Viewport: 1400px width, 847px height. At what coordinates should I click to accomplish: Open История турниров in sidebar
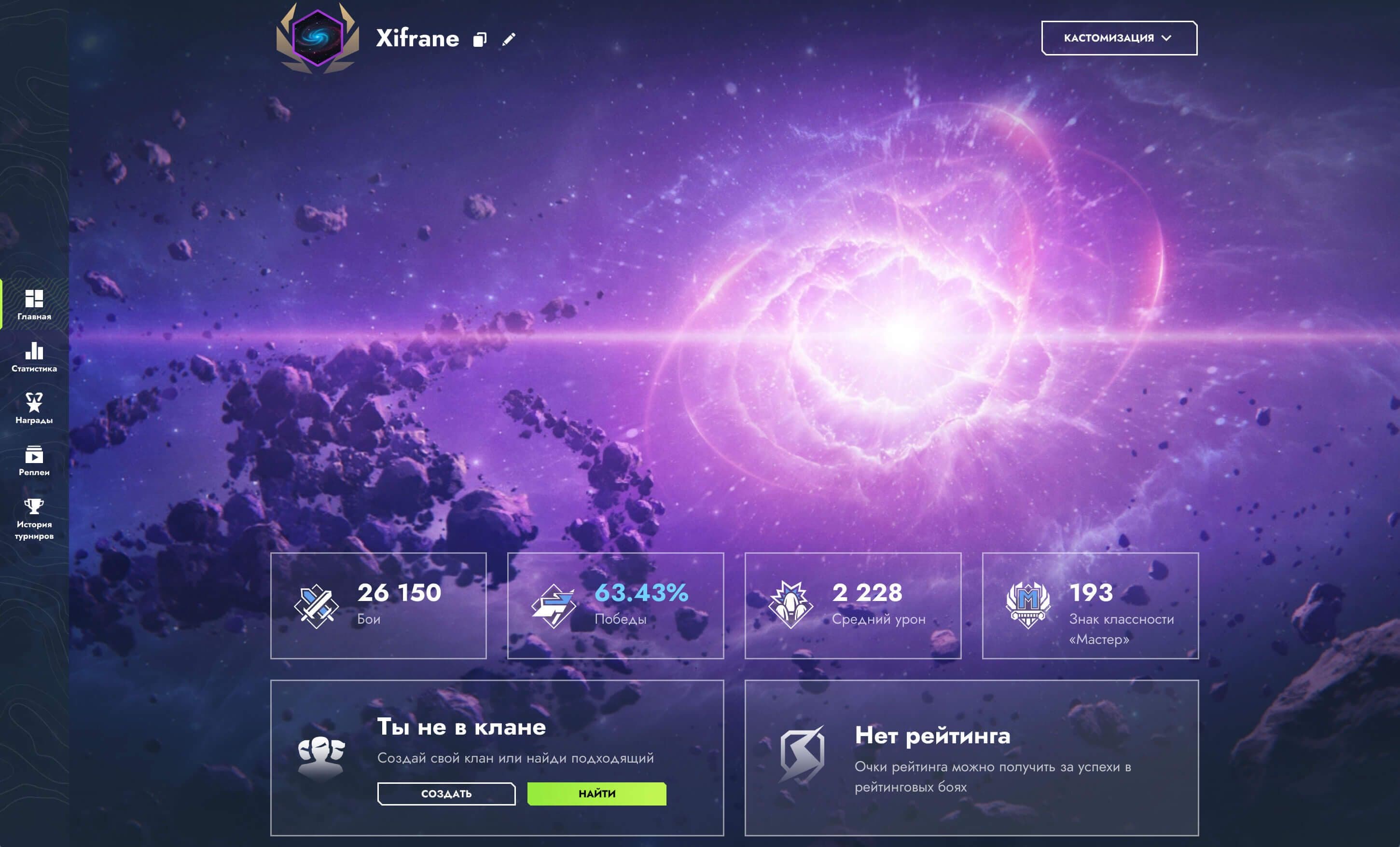pos(34,519)
